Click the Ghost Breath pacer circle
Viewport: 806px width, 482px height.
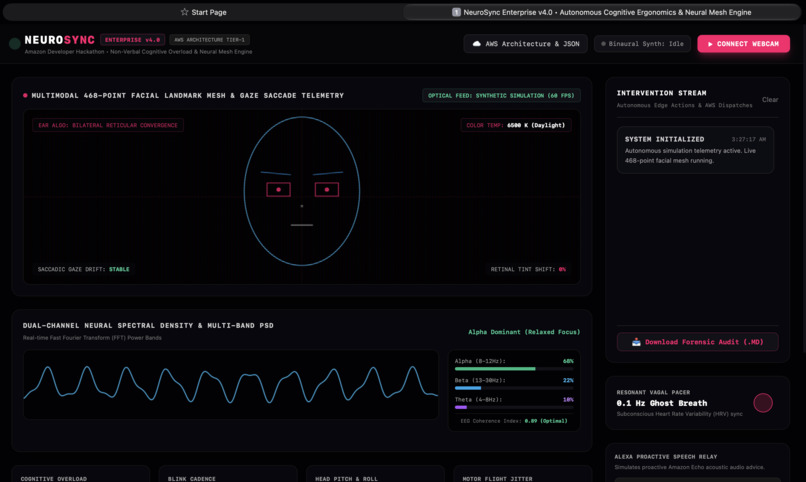(x=763, y=403)
